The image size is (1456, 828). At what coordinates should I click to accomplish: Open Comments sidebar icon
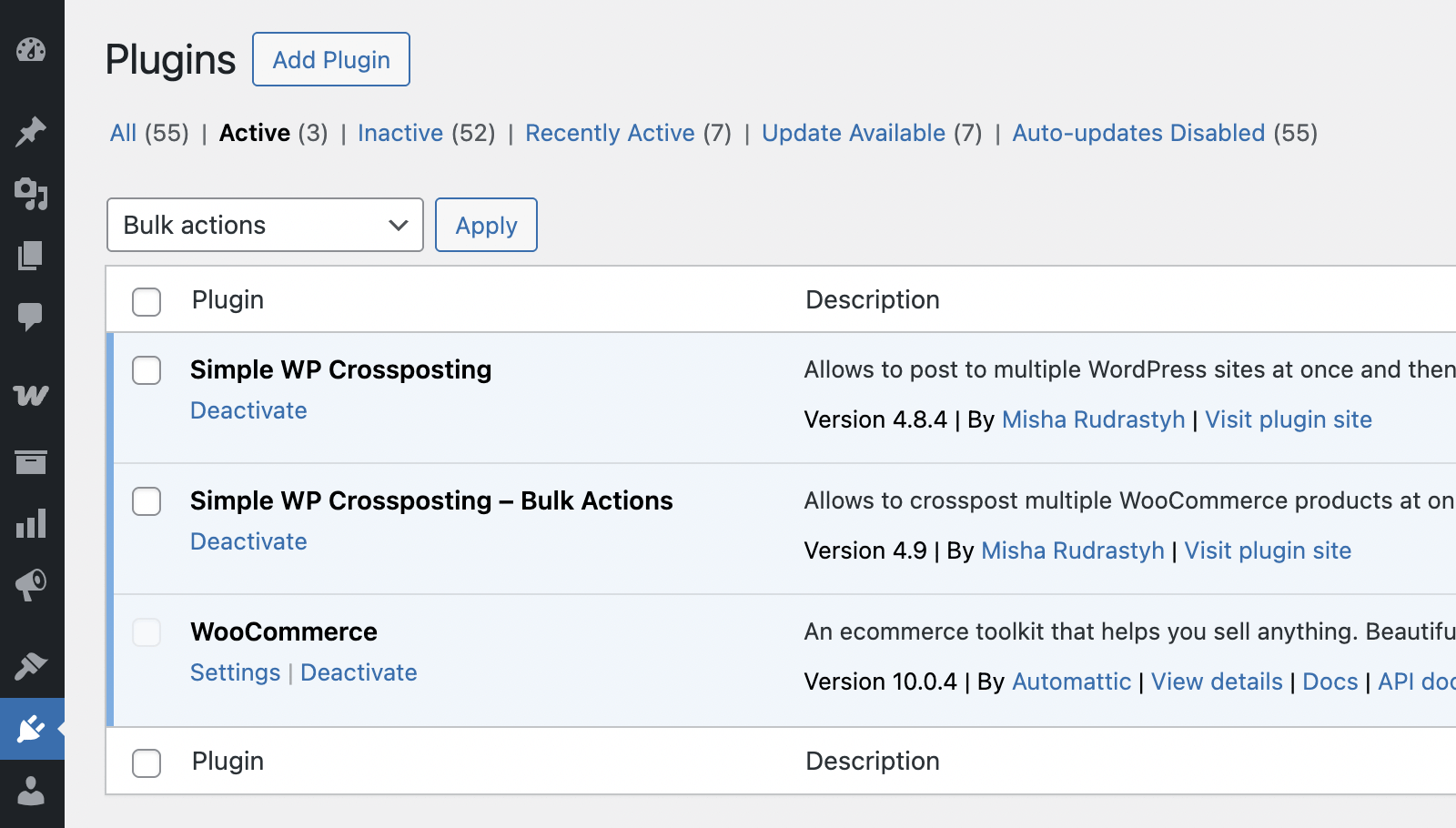(x=31, y=317)
